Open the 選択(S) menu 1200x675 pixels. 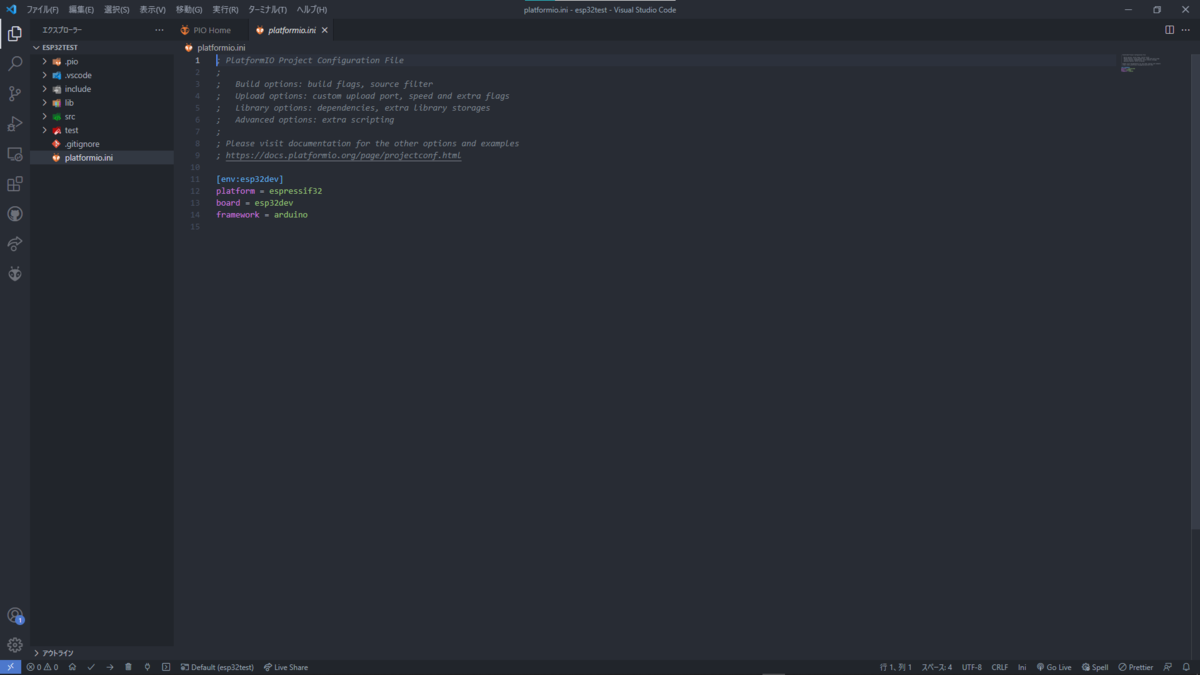tap(117, 10)
